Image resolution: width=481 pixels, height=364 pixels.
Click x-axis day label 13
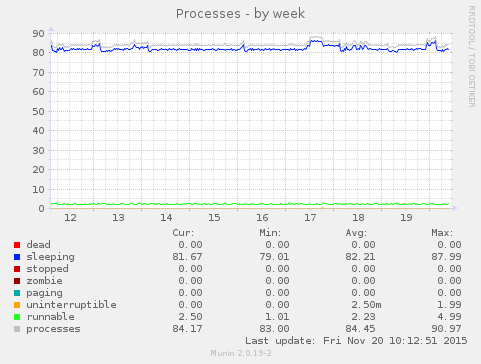click(x=118, y=218)
